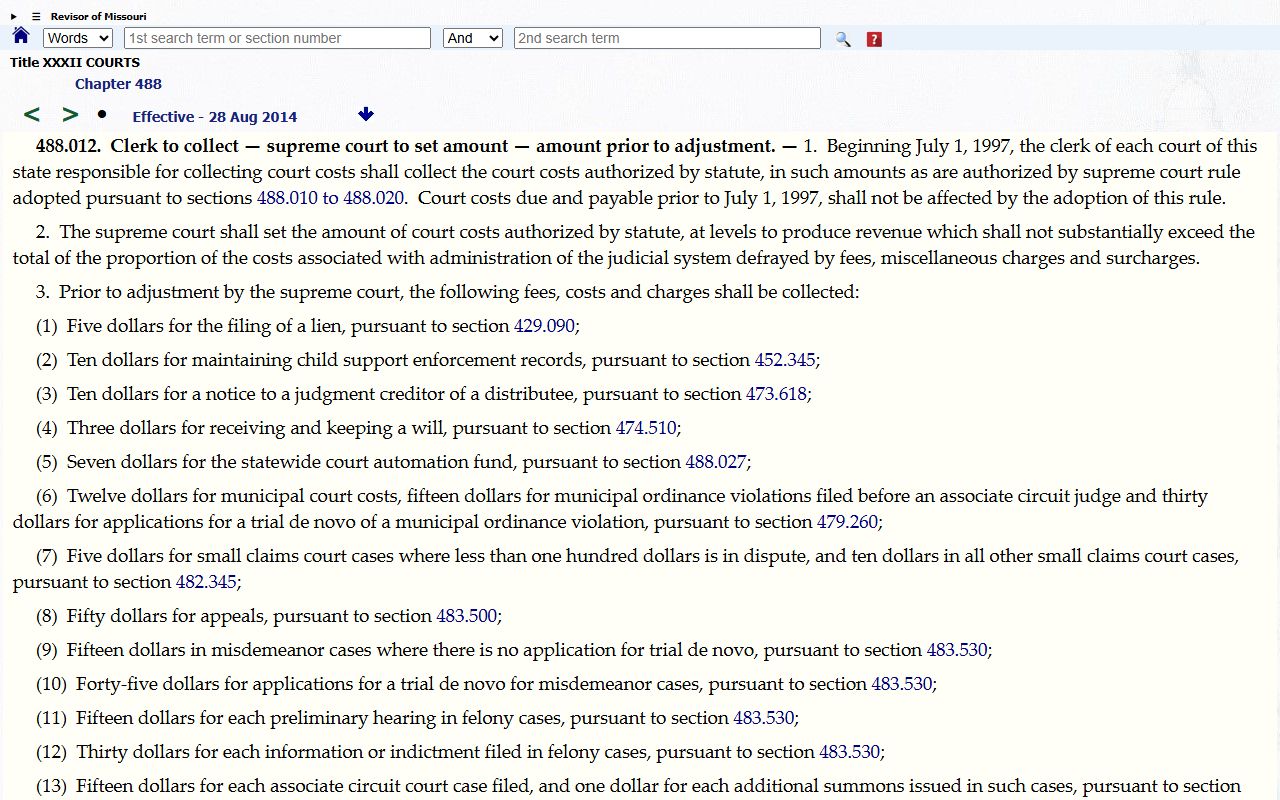
Task: Open section 473.618 link
Action: point(776,394)
